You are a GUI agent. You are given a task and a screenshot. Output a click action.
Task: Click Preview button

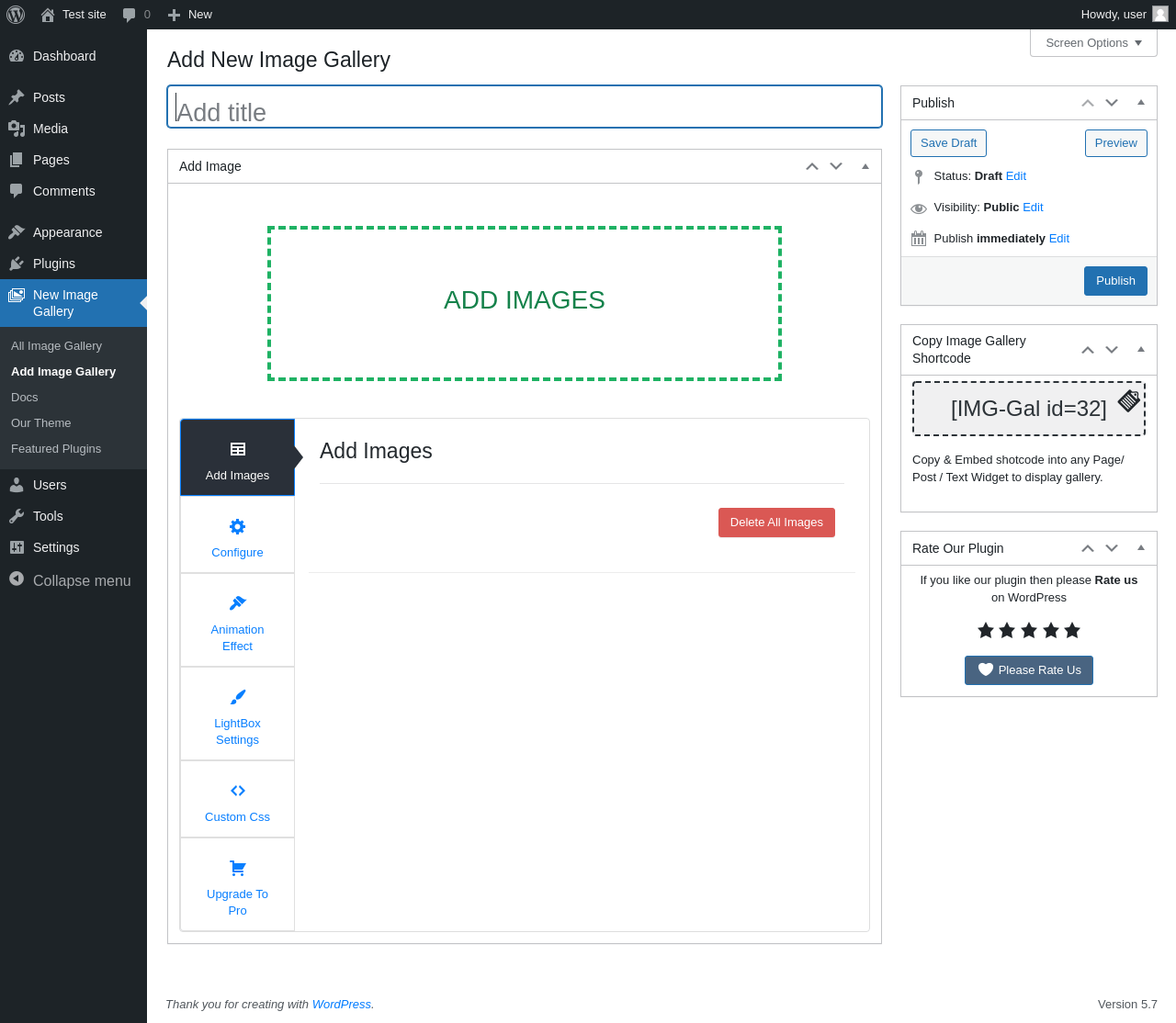coord(1115,143)
